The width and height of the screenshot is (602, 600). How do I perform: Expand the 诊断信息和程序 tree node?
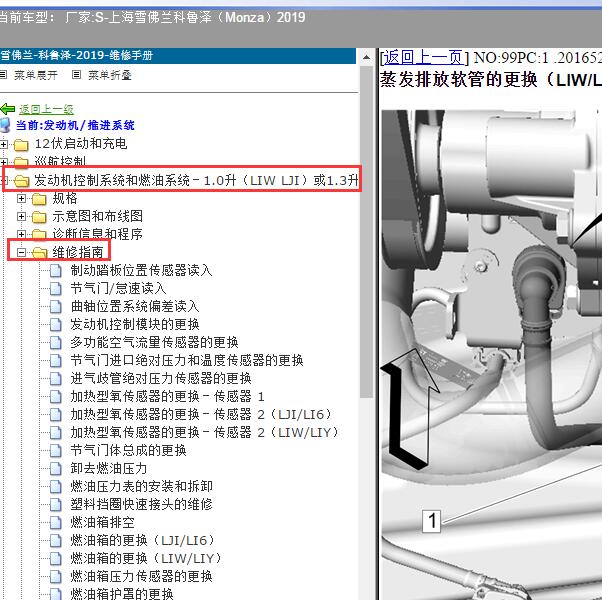click(22, 234)
